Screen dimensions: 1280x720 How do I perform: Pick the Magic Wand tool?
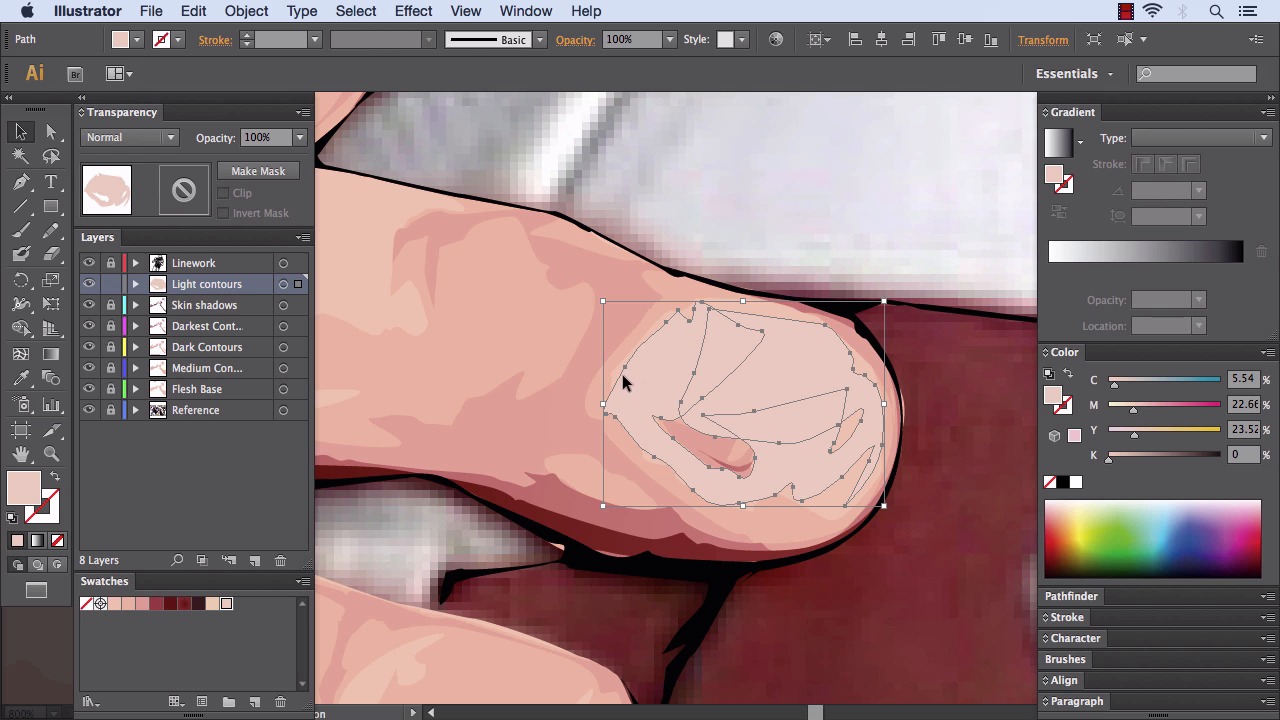[21, 157]
